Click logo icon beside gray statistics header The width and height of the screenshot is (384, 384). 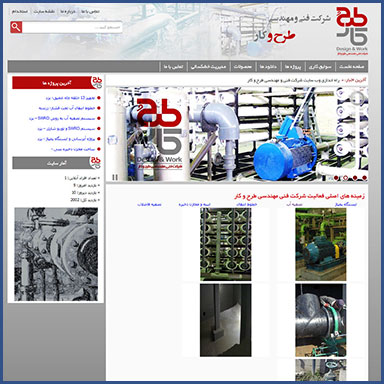pos(96,162)
